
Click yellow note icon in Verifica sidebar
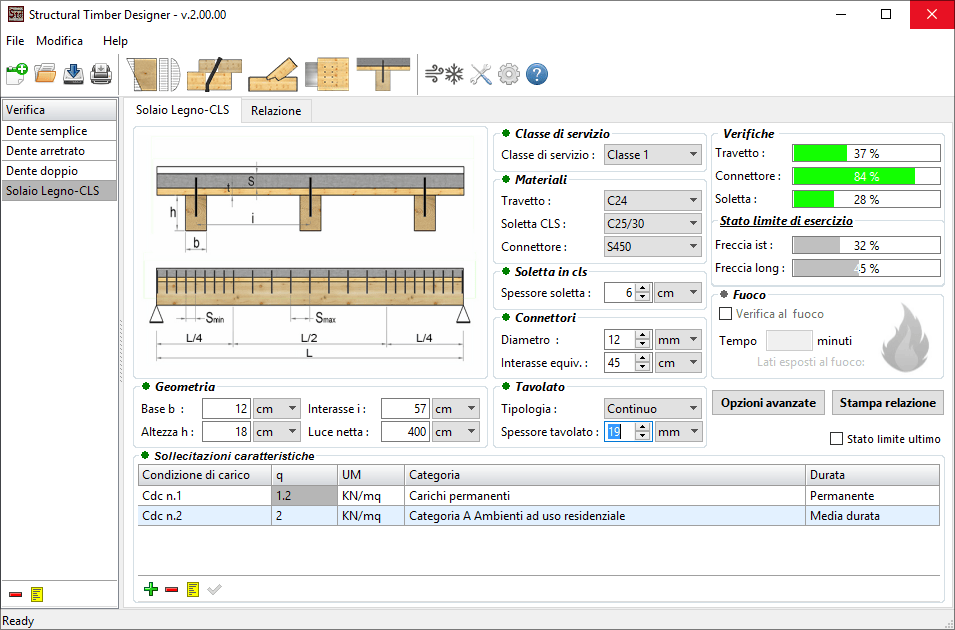click(37, 594)
